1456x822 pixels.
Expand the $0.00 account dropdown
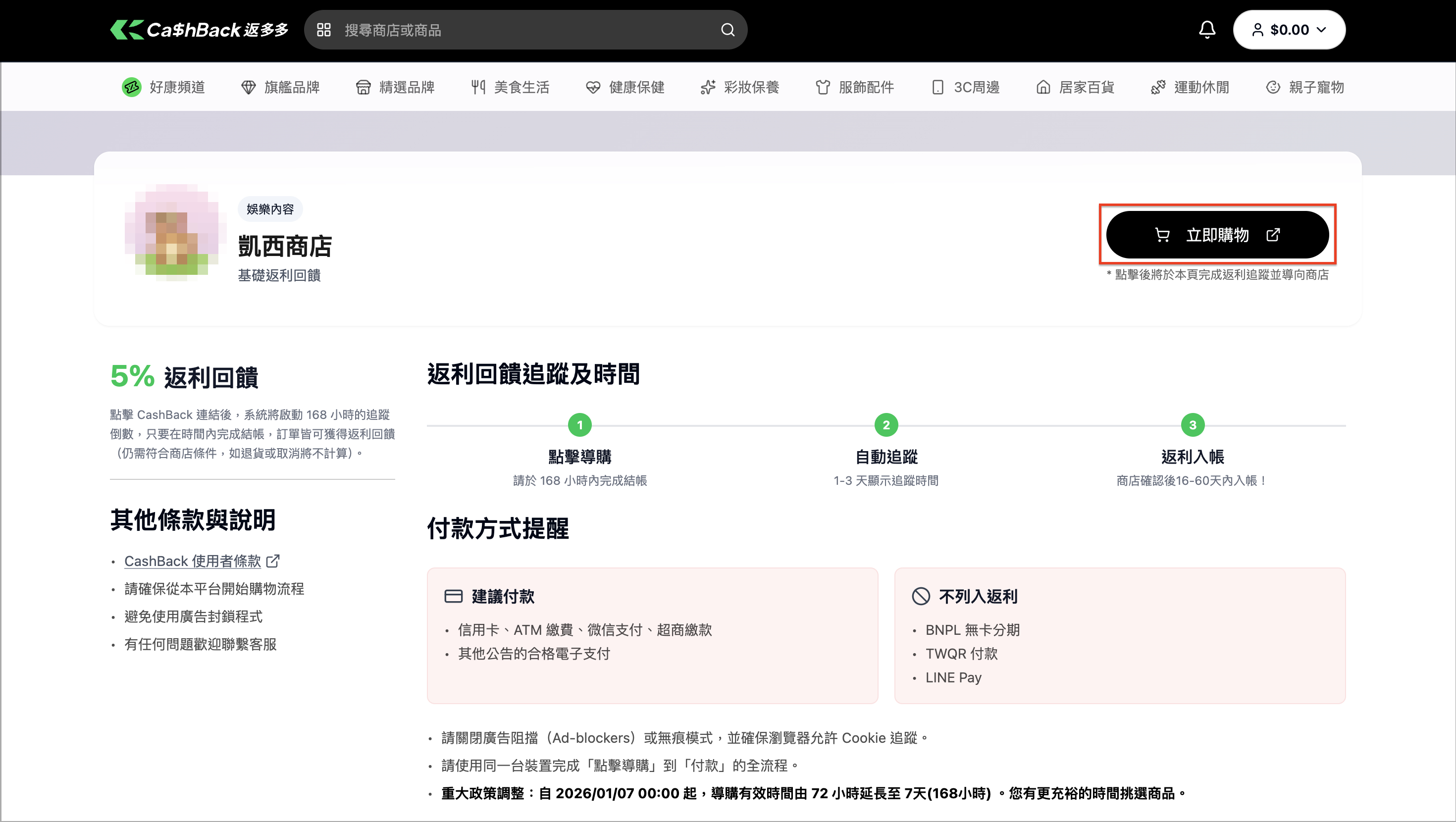1289,29
